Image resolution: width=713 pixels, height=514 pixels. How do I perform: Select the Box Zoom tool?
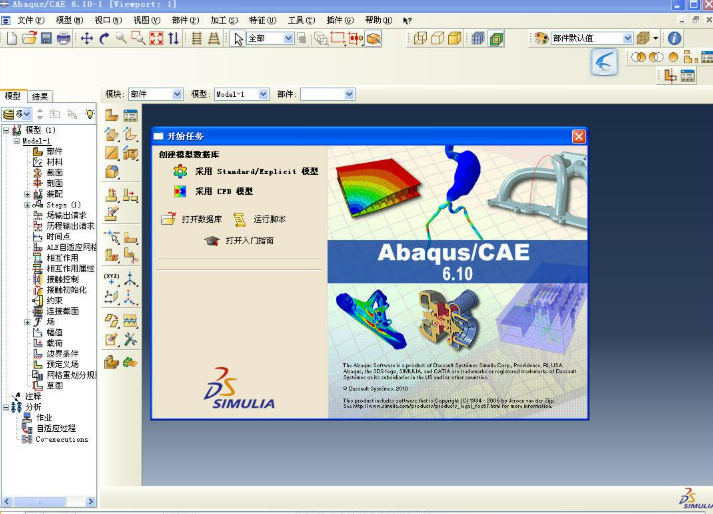pos(138,38)
